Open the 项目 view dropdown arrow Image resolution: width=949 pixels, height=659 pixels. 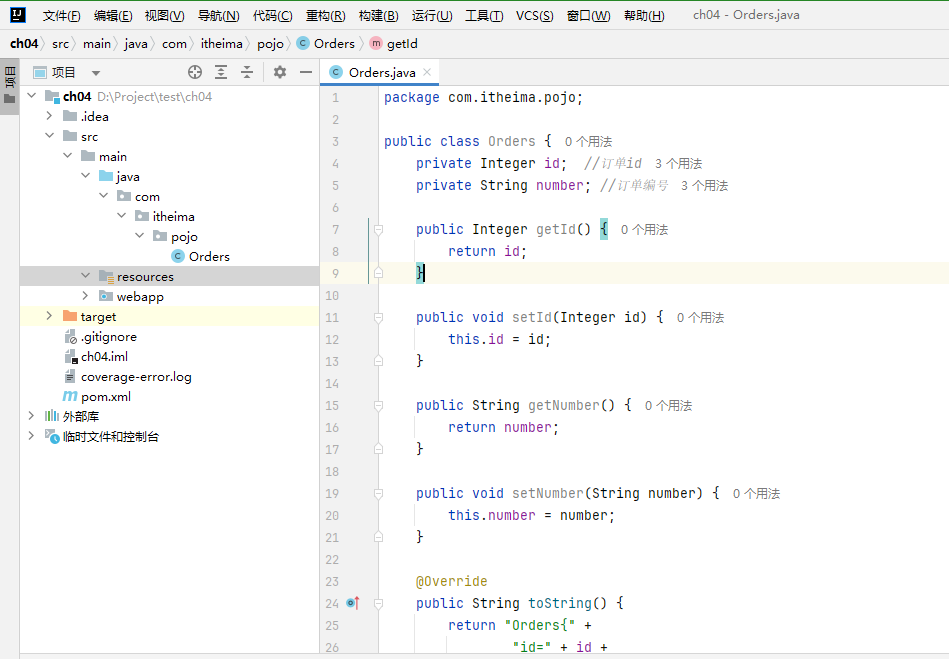(96, 73)
